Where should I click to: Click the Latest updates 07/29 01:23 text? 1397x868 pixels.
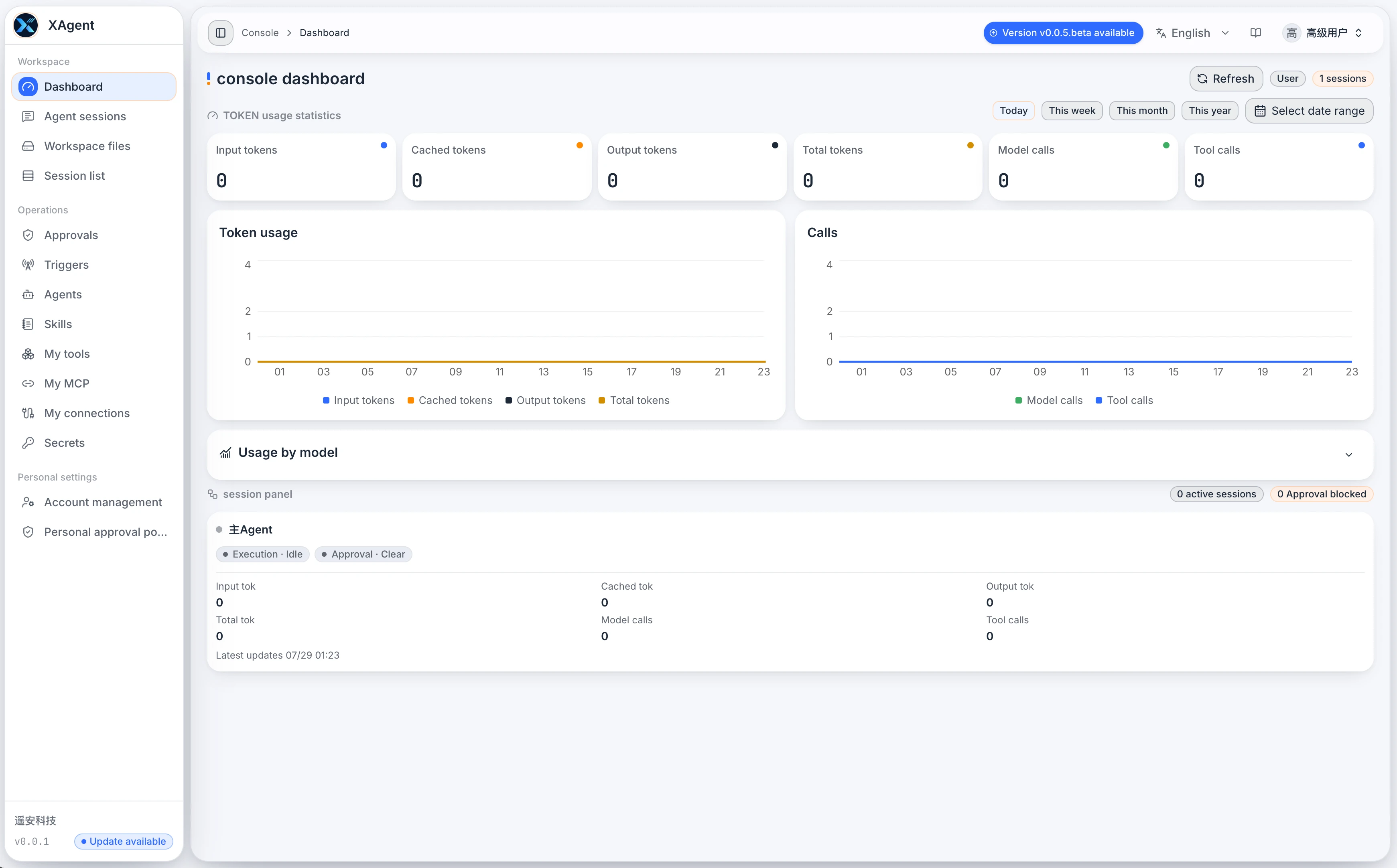click(277, 655)
